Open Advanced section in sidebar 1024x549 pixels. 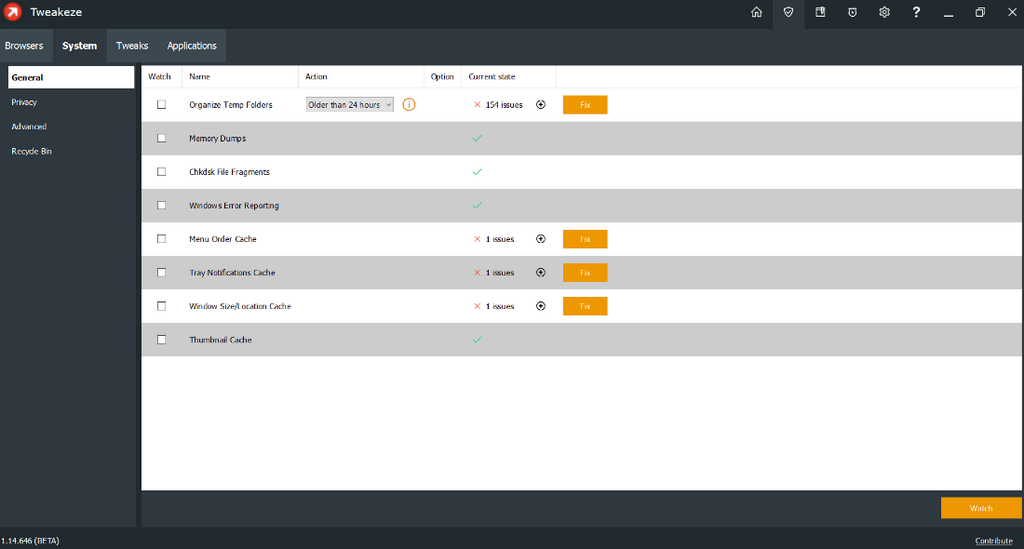pyautogui.click(x=29, y=127)
